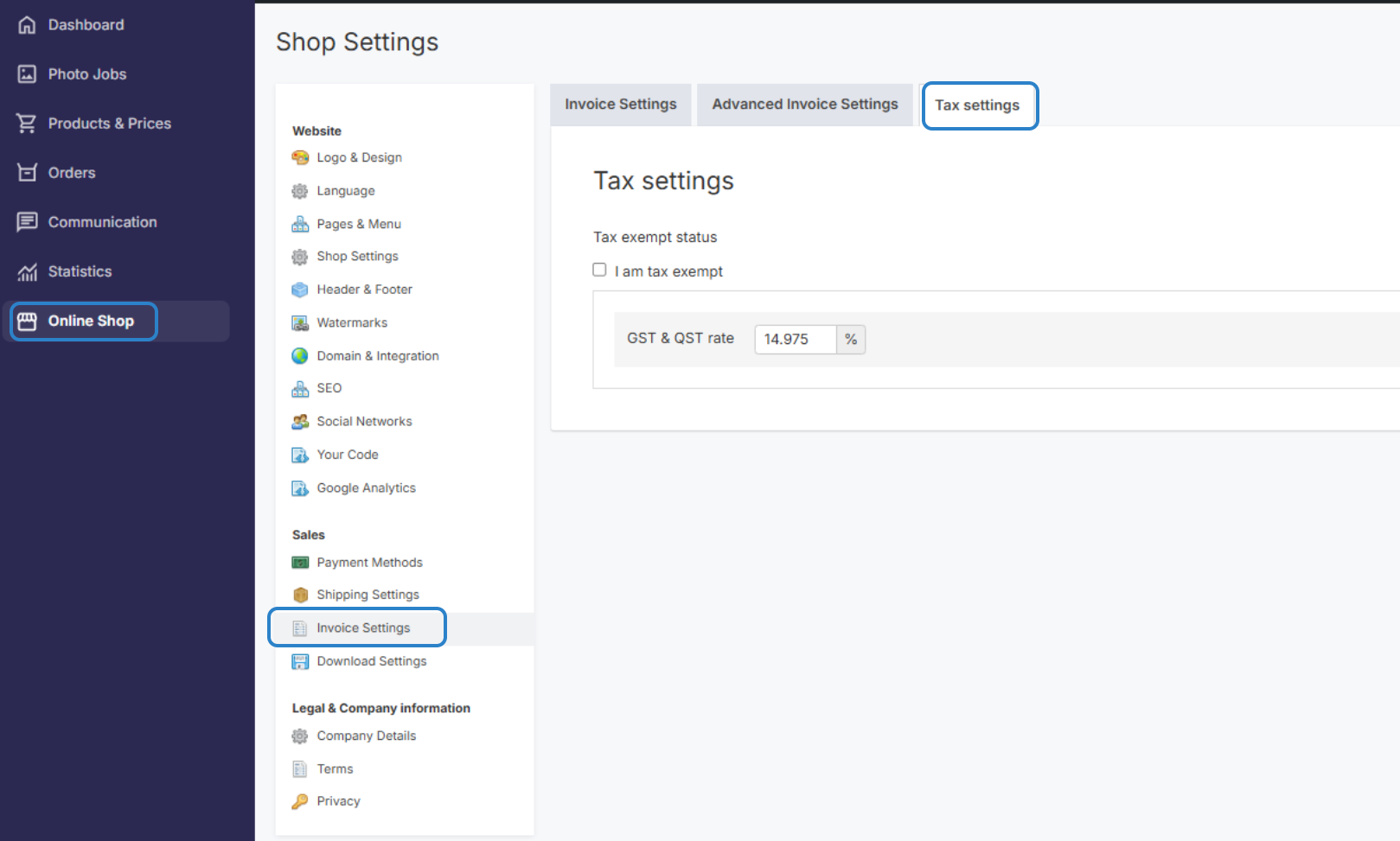Viewport: 1400px width, 841px height.
Task: Click the Watermarks picture icon
Action: [x=300, y=323]
